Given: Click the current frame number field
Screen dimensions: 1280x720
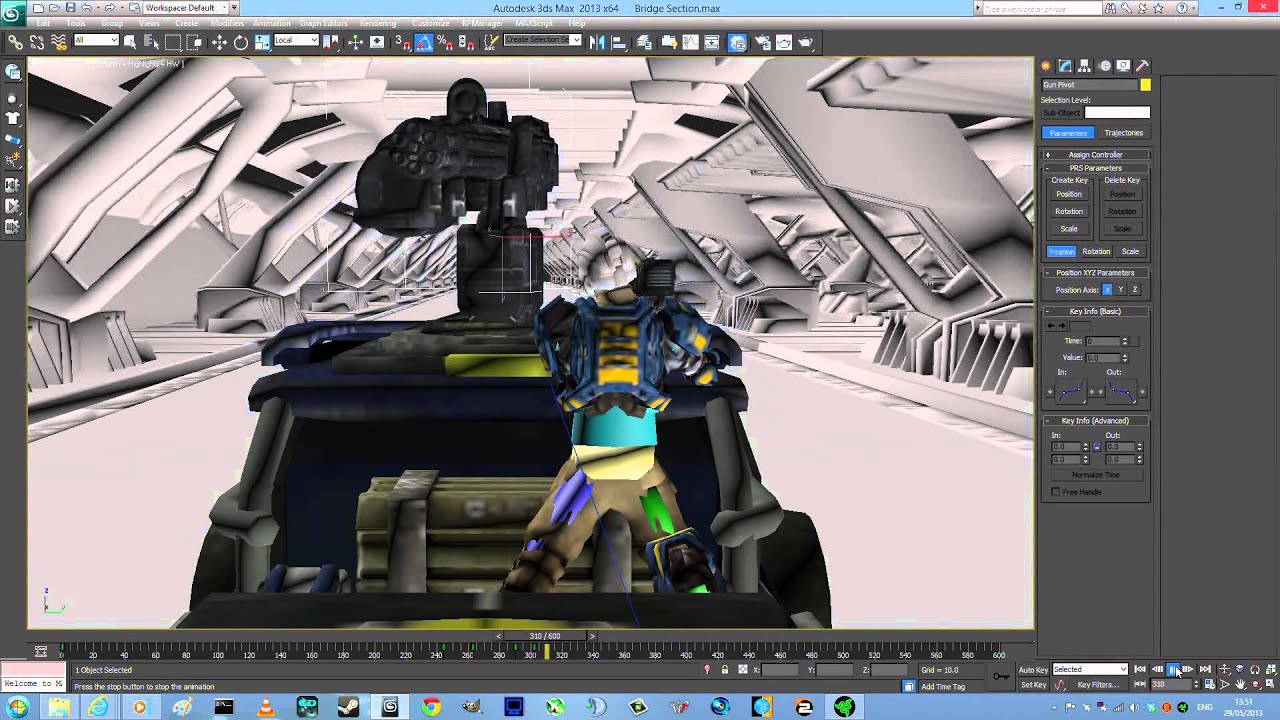Looking at the screenshot, I should 1172,685.
